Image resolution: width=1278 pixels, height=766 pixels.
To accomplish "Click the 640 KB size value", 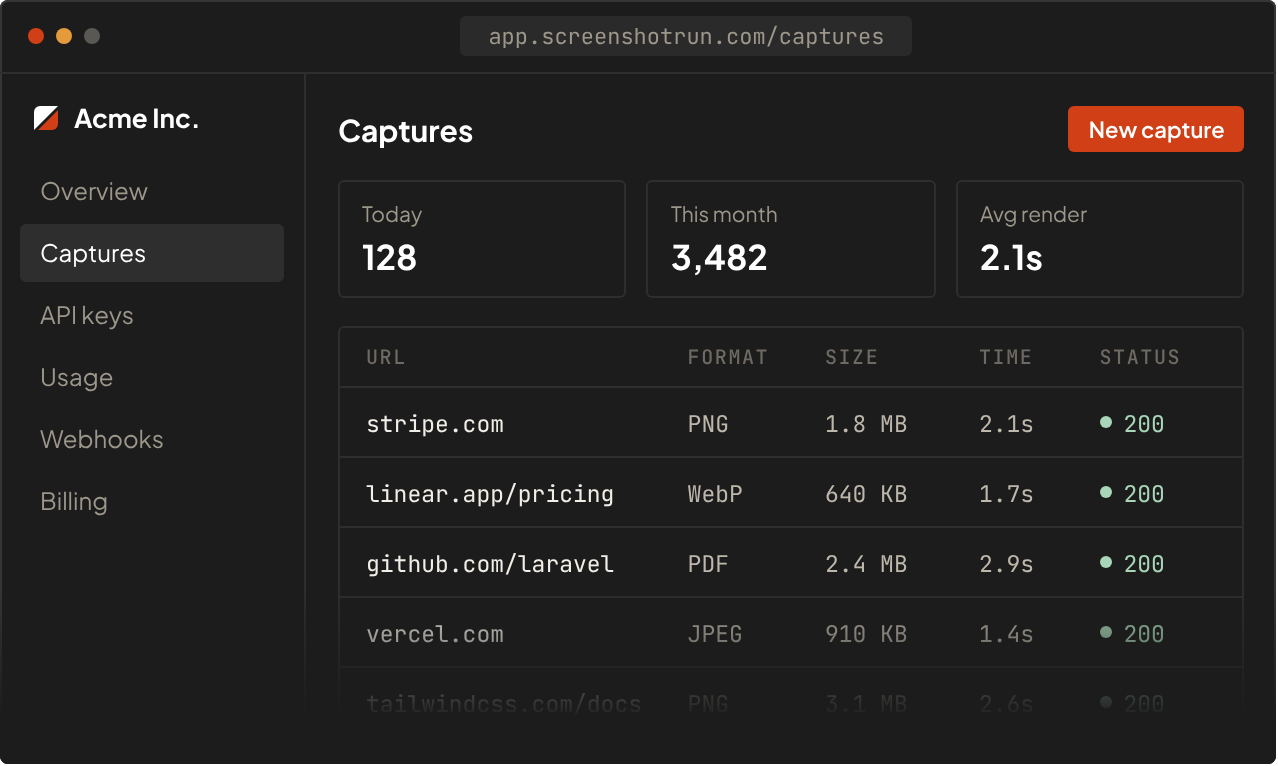I will click(866, 494).
